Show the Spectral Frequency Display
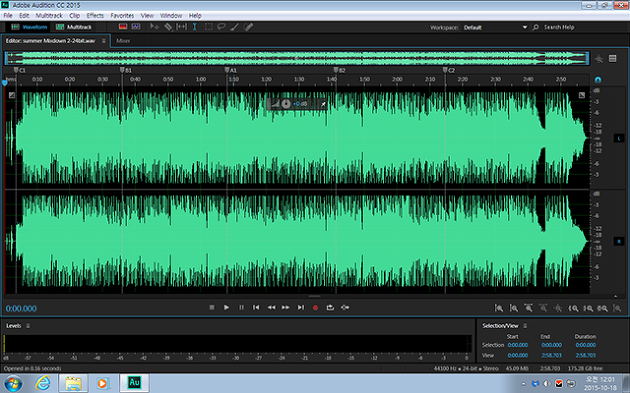This screenshot has height=393, width=630. (x=123, y=27)
